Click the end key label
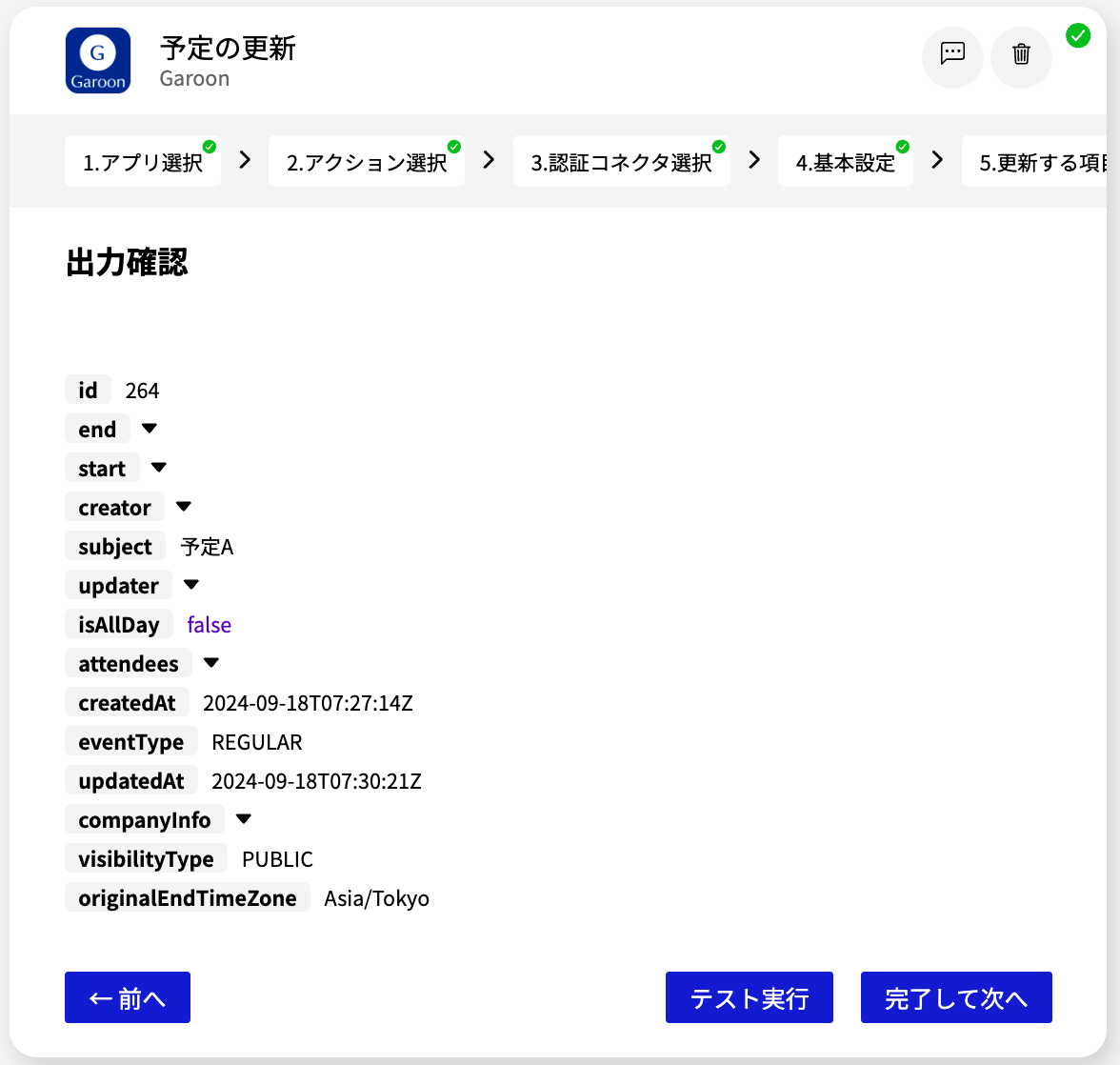The height and width of the screenshot is (1065, 1120). click(x=97, y=430)
